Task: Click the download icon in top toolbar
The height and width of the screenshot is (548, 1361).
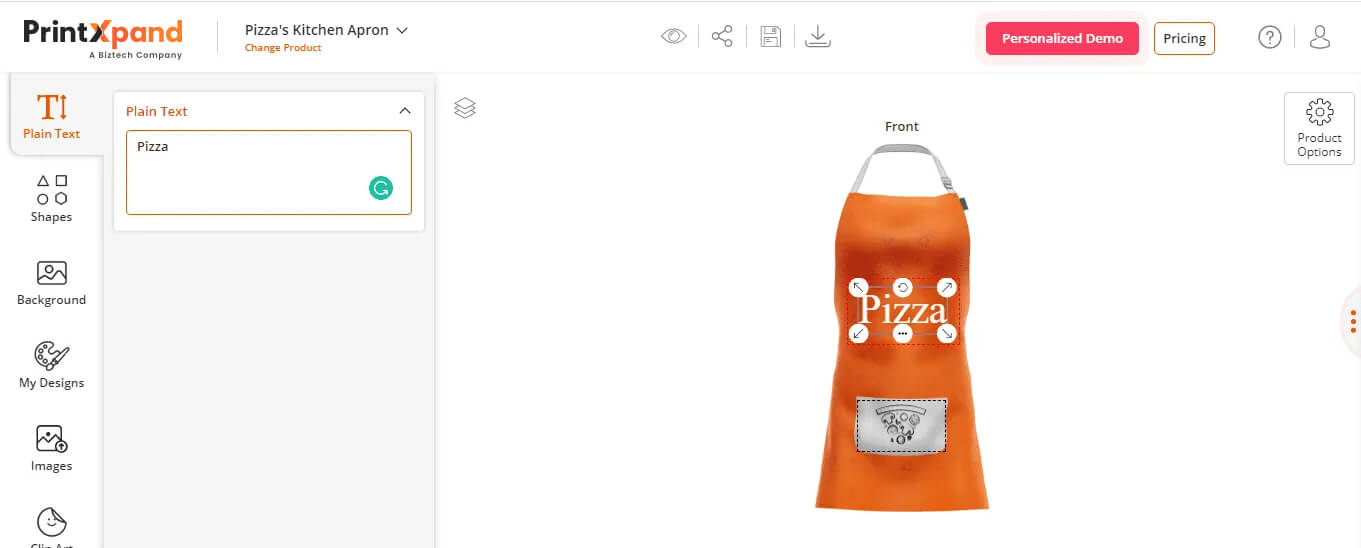Action: (818, 37)
